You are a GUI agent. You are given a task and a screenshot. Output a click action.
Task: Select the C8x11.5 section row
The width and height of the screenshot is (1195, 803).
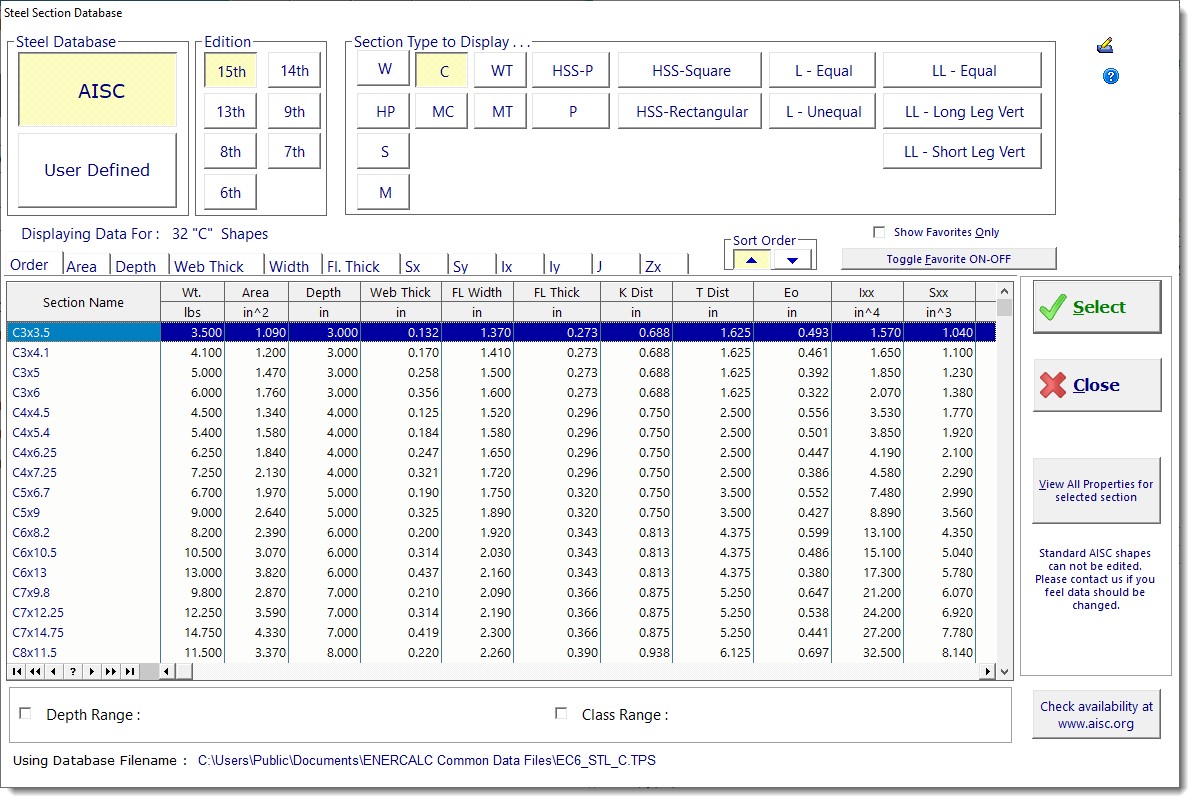click(x=501, y=652)
